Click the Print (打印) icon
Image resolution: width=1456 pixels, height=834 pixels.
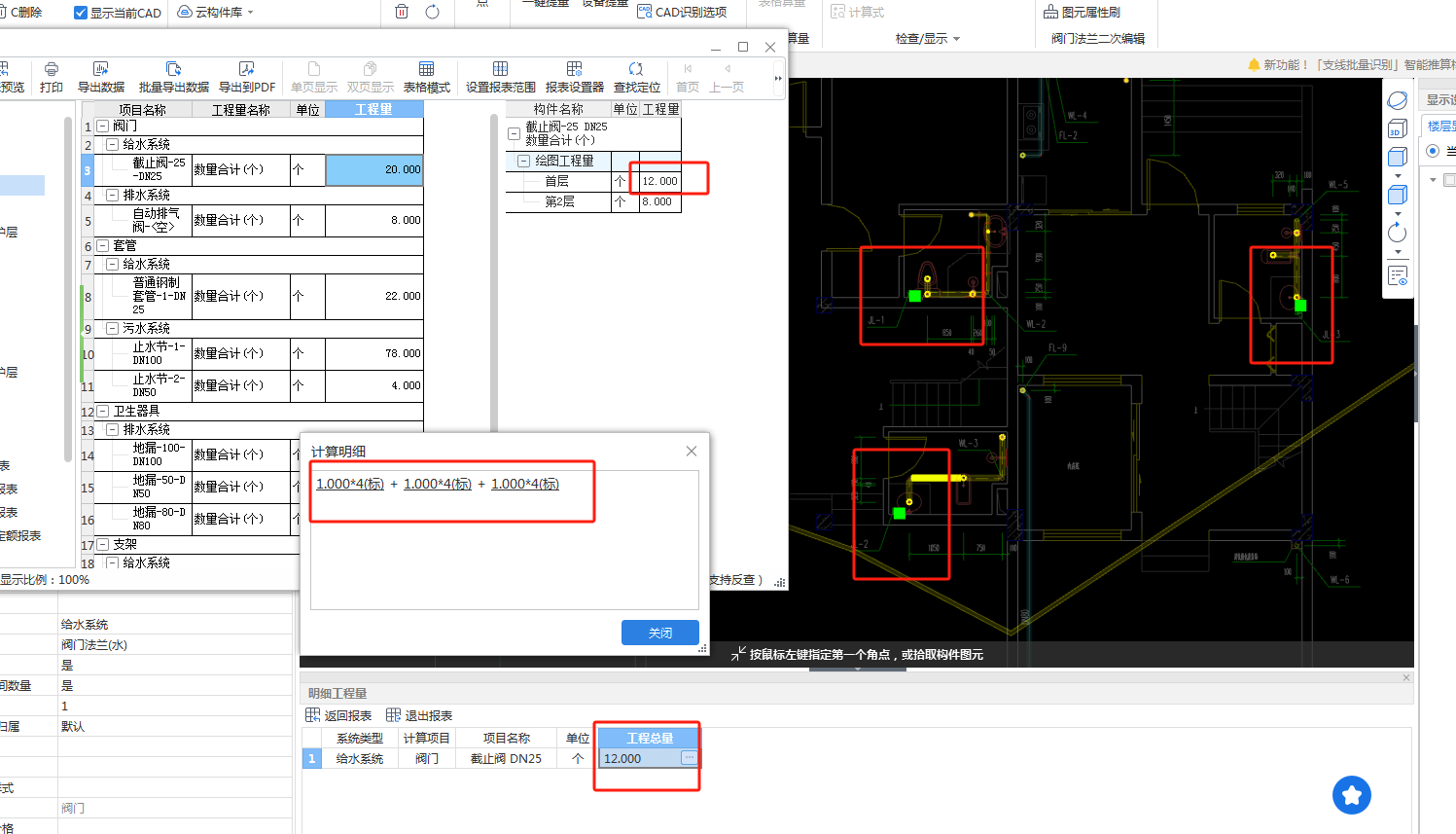[52, 78]
